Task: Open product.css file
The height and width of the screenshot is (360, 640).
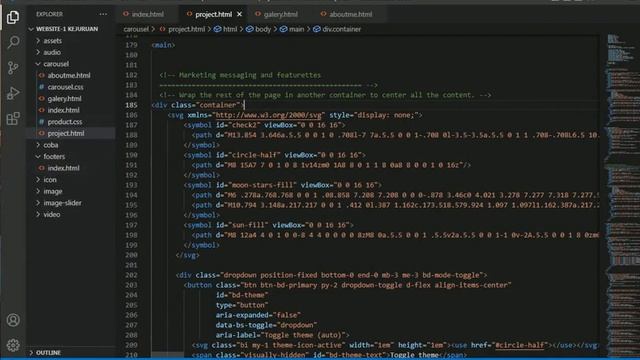Action: click(64, 122)
